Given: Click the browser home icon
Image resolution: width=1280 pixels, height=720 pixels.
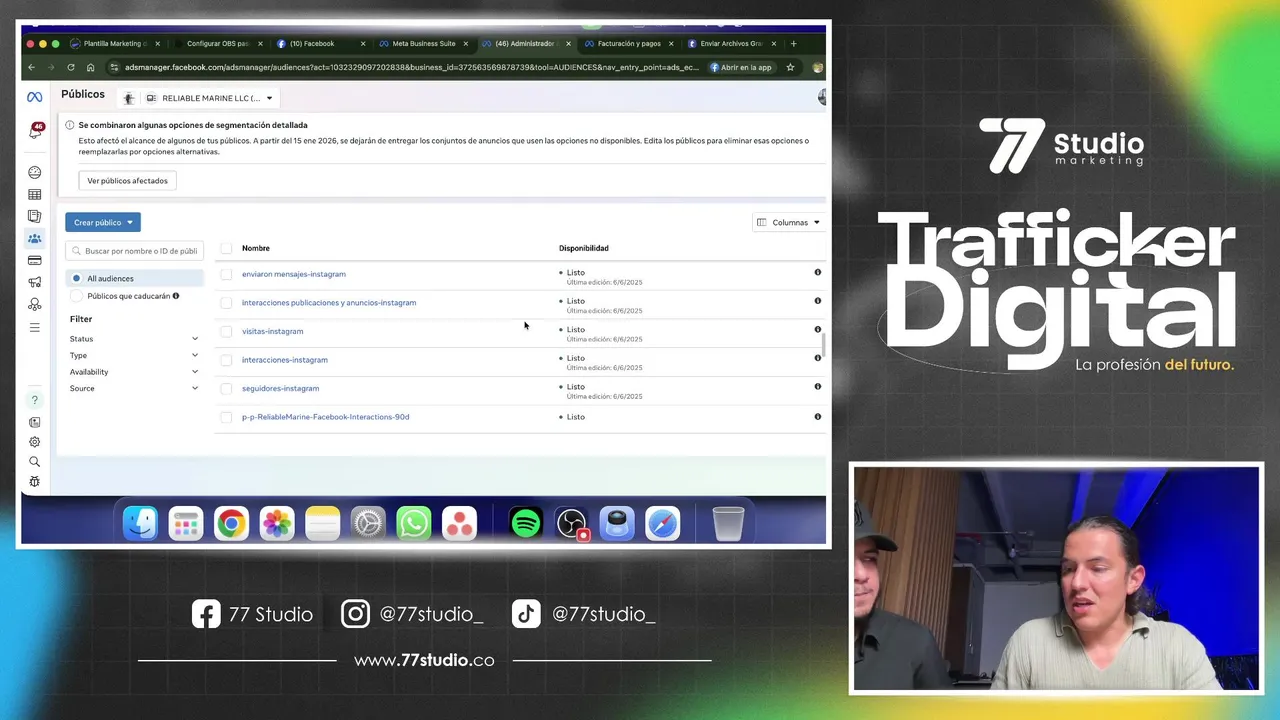Looking at the screenshot, I should [x=90, y=67].
